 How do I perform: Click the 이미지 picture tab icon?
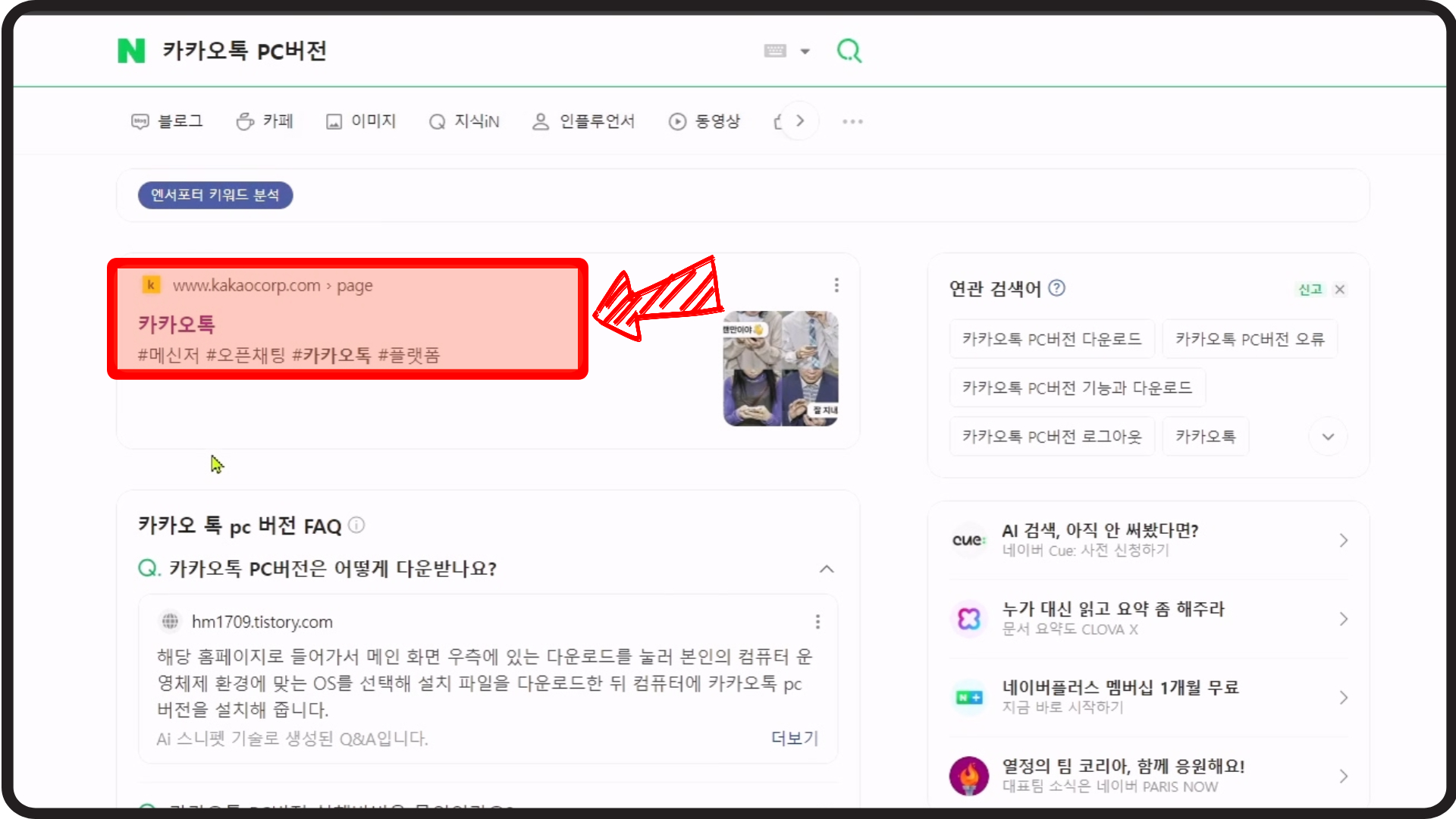click(x=334, y=121)
